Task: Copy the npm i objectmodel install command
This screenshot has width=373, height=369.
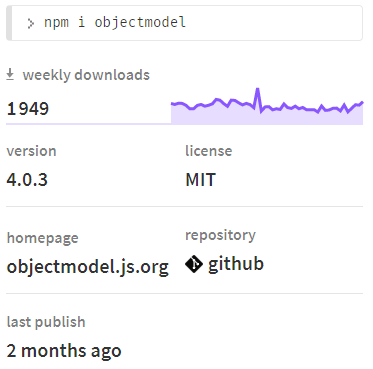Action: pos(184,23)
